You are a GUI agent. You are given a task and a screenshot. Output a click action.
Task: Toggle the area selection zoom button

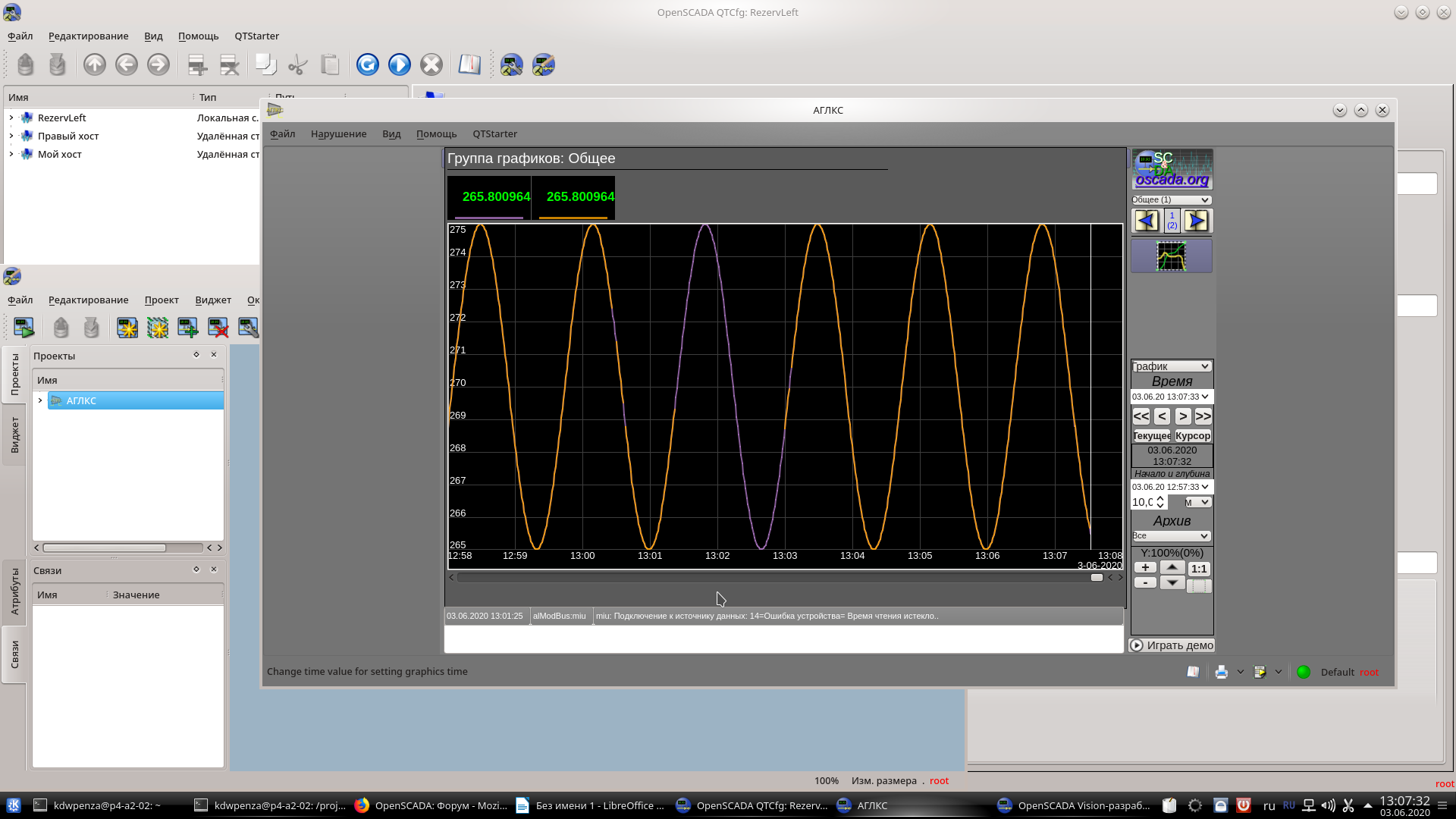click(1199, 586)
